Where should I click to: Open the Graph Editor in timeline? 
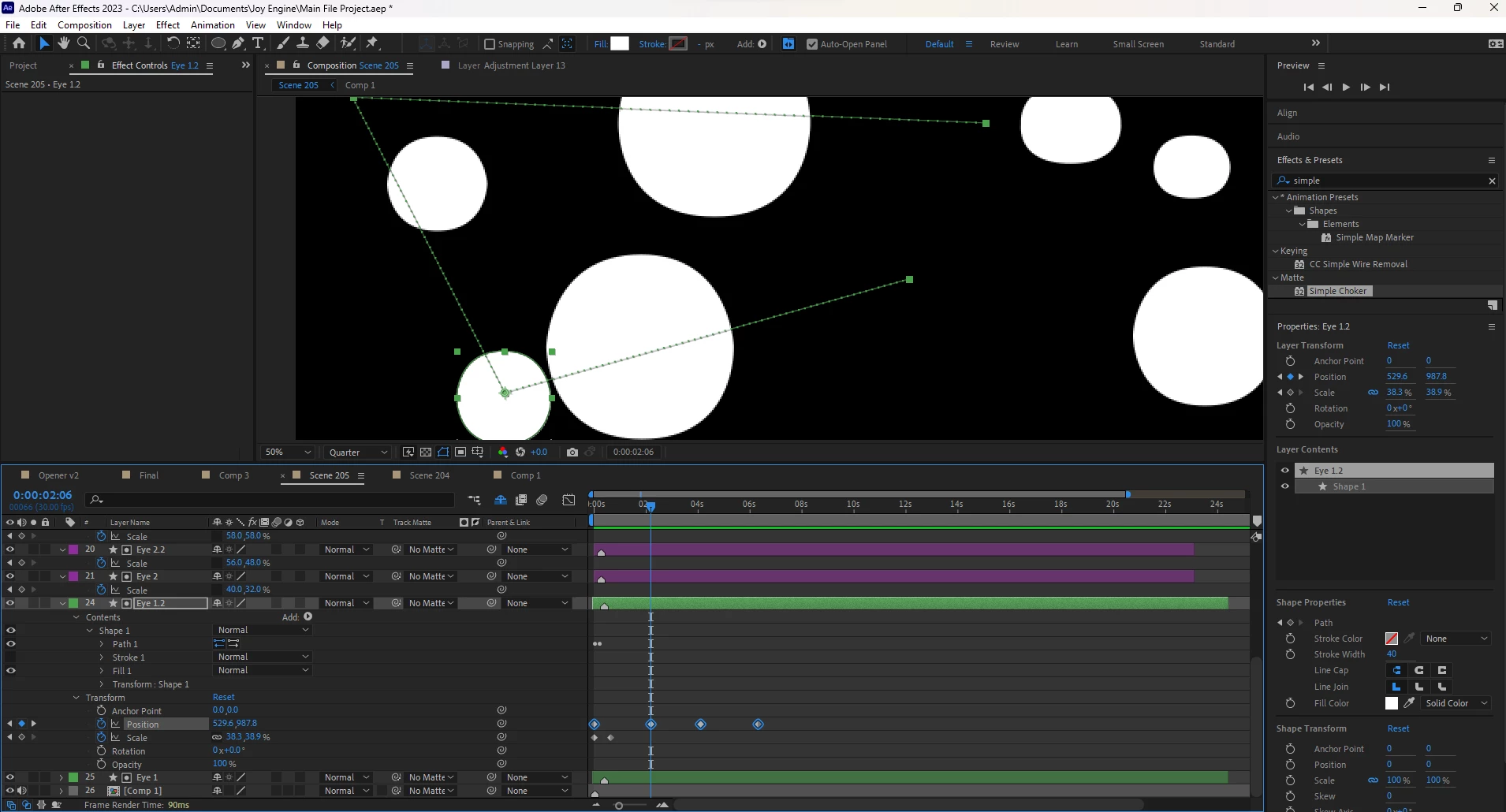[568, 500]
